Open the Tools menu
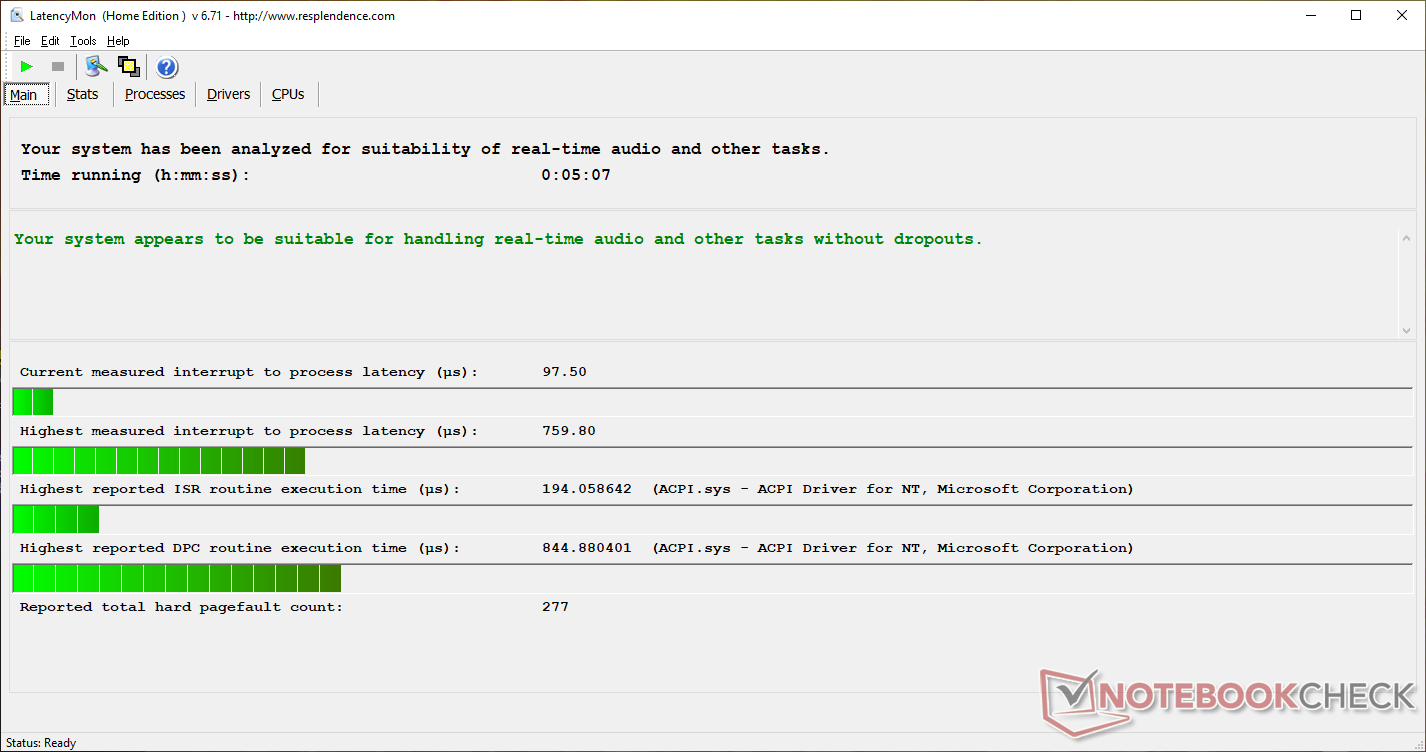 click(x=83, y=41)
